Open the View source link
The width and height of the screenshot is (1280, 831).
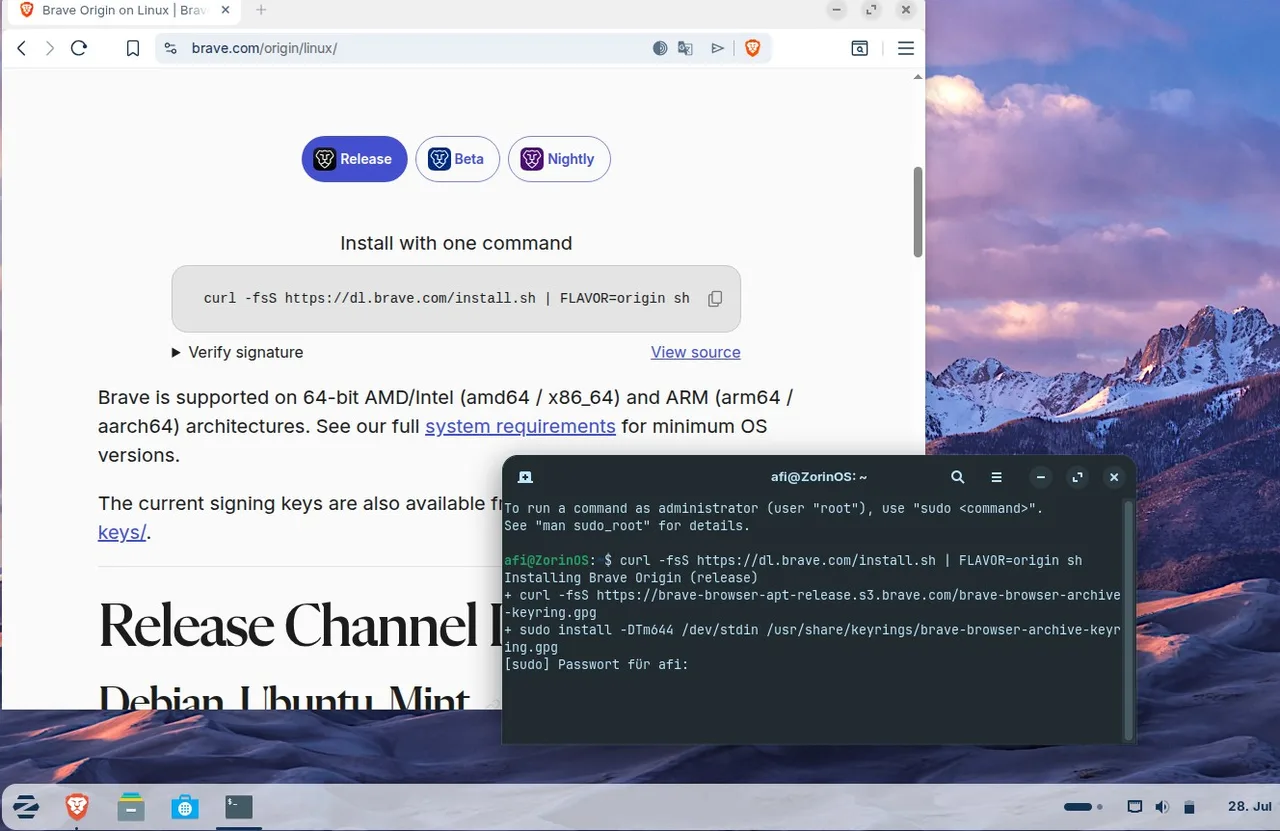696,352
